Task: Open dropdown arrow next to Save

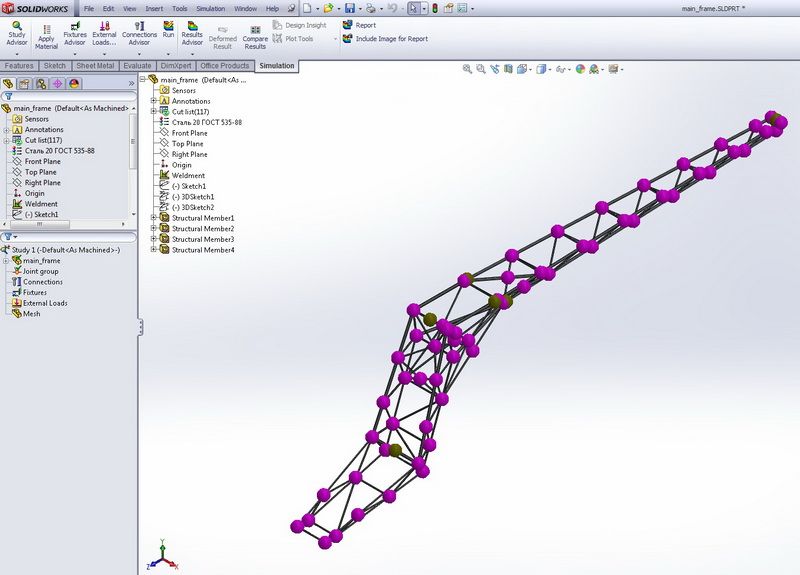Action: 360,9
